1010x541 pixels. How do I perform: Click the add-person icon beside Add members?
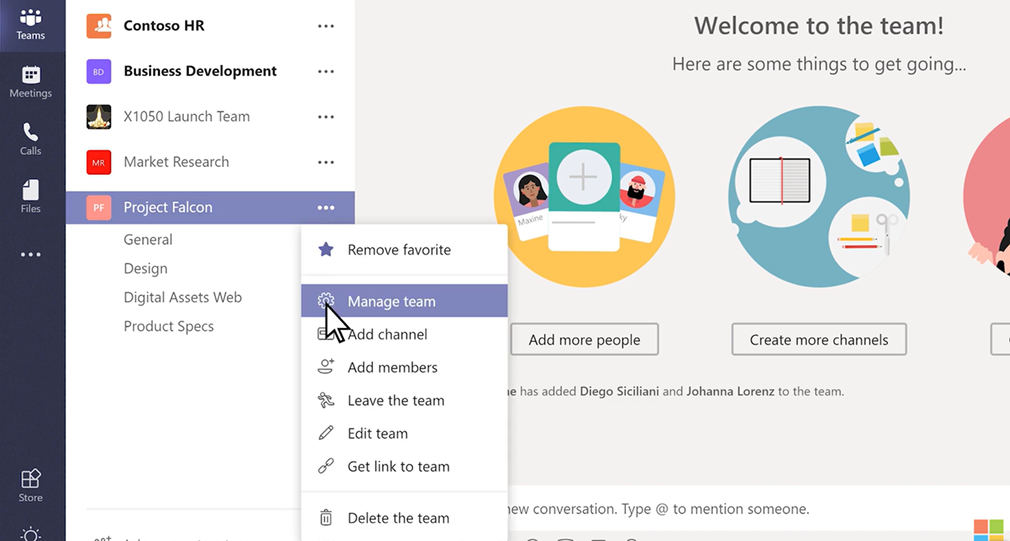click(326, 367)
